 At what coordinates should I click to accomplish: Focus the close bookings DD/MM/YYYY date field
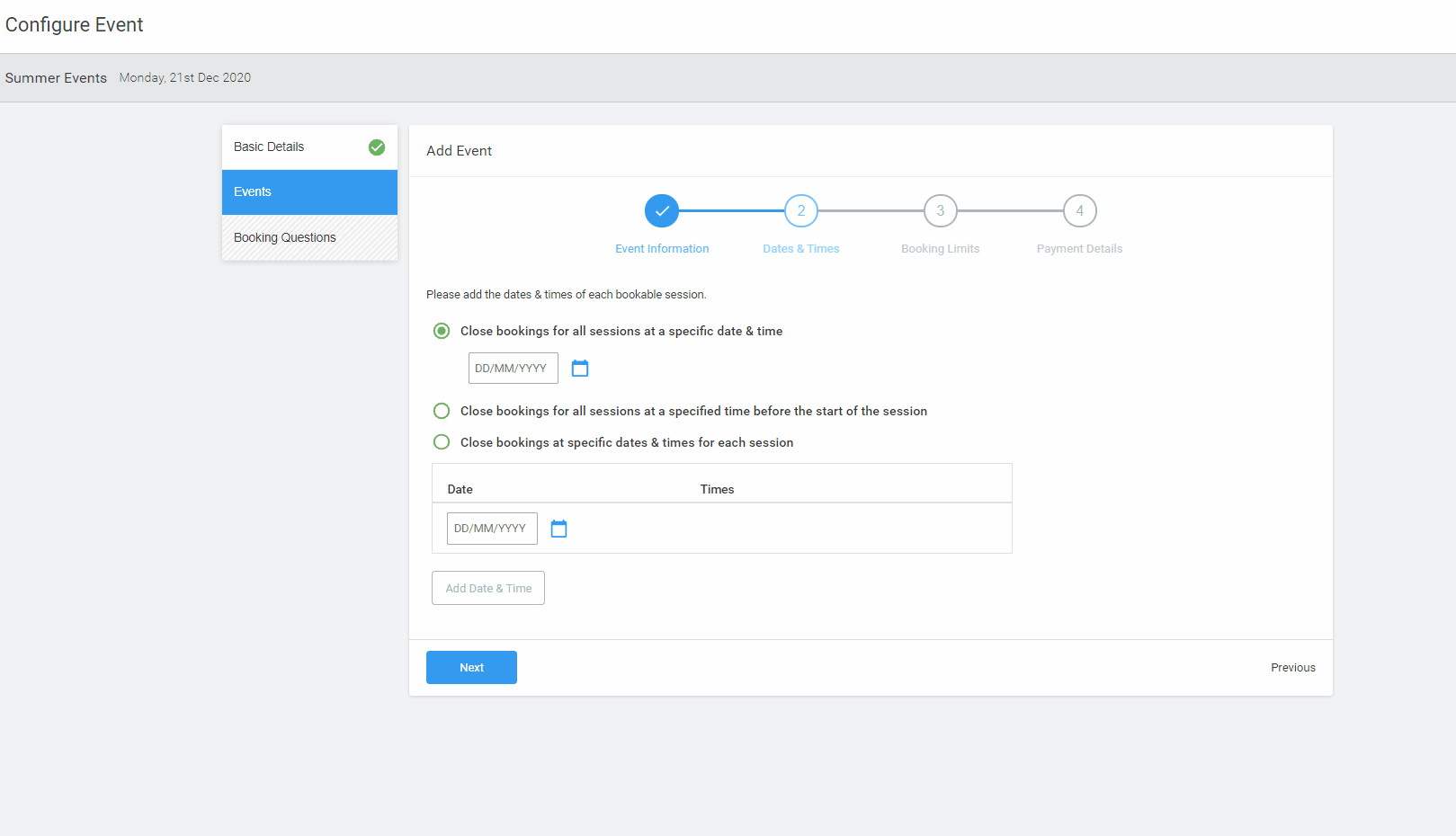click(513, 369)
